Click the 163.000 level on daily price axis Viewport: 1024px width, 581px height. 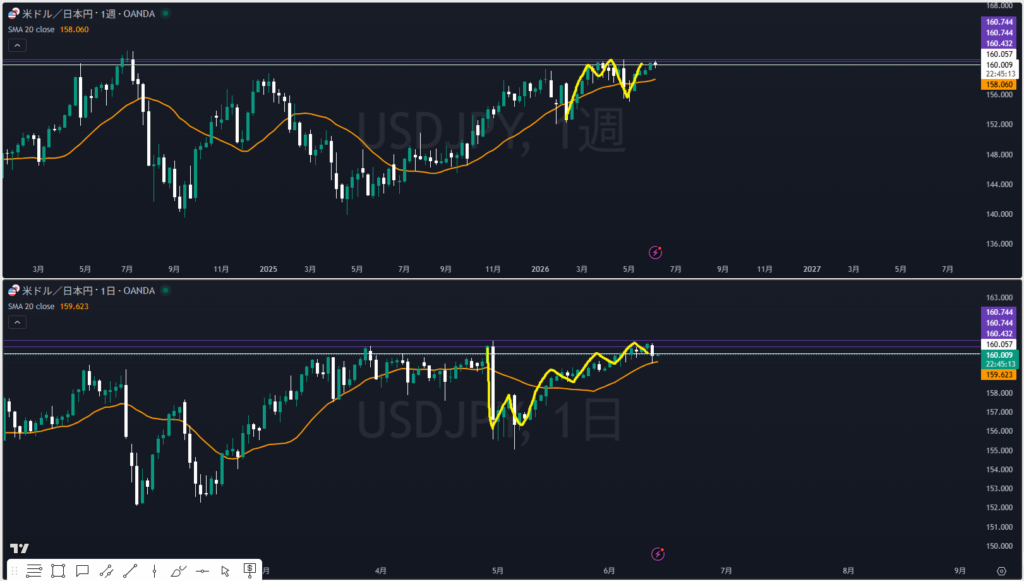[x=999, y=297]
